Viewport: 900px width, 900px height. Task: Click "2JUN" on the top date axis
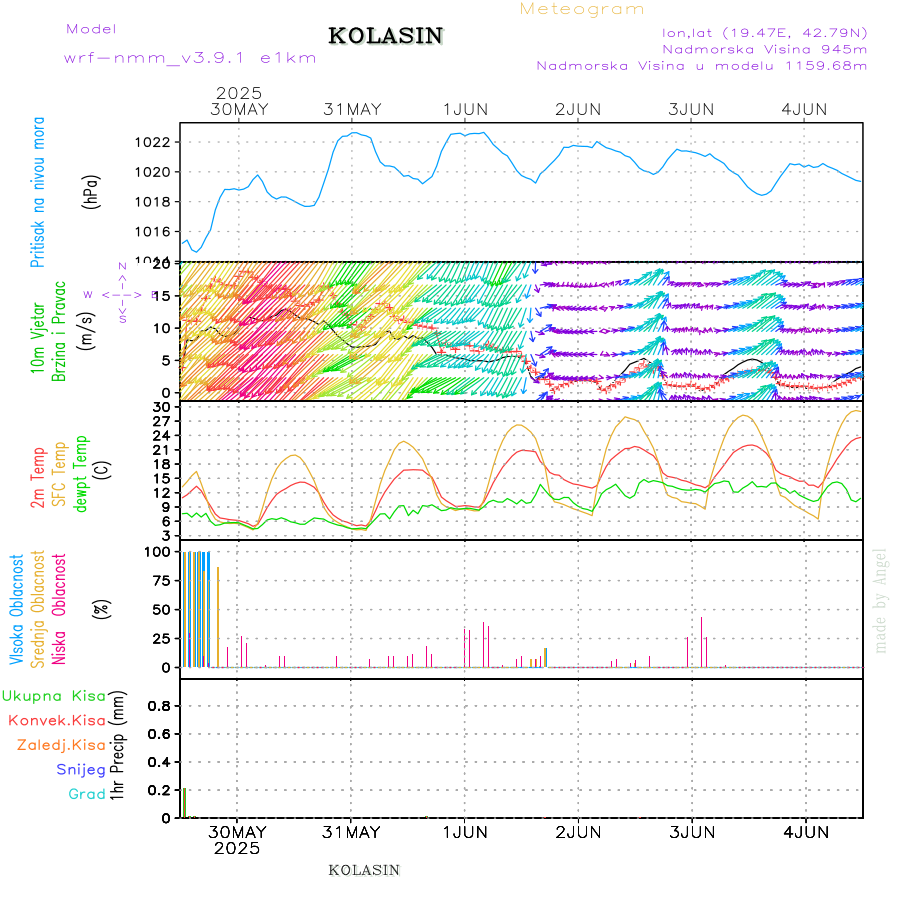point(578,110)
